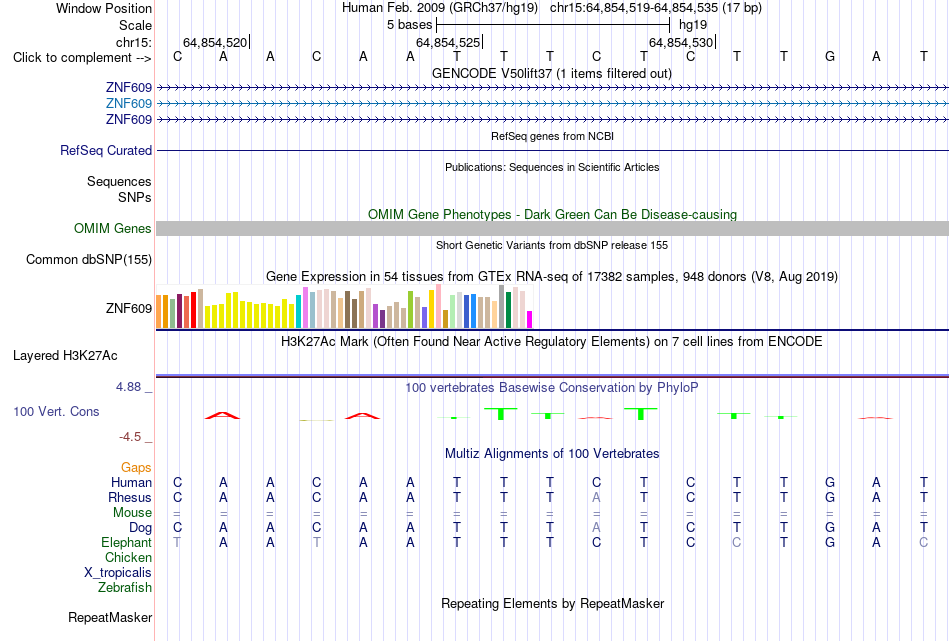Click the 100 Vert. Cons label
The height and width of the screenshot is (641, 950).
point(56,411)
